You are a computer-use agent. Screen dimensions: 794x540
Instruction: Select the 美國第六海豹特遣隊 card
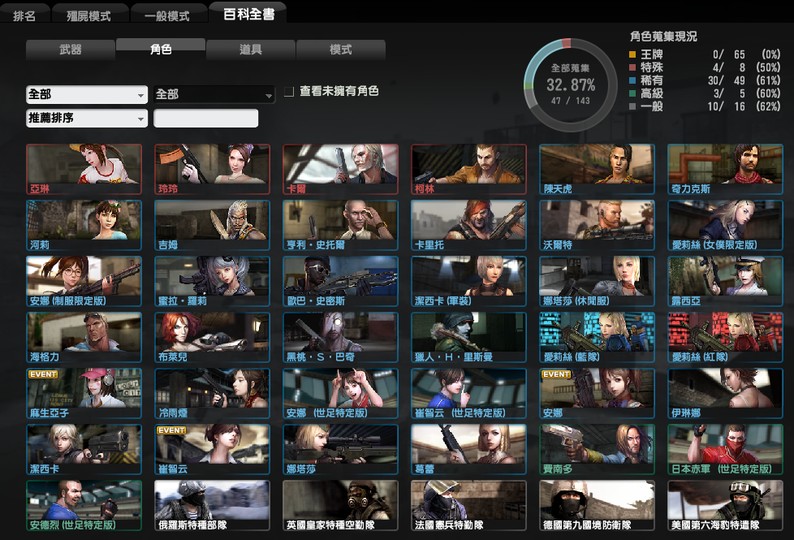click(x=725, y=506)
